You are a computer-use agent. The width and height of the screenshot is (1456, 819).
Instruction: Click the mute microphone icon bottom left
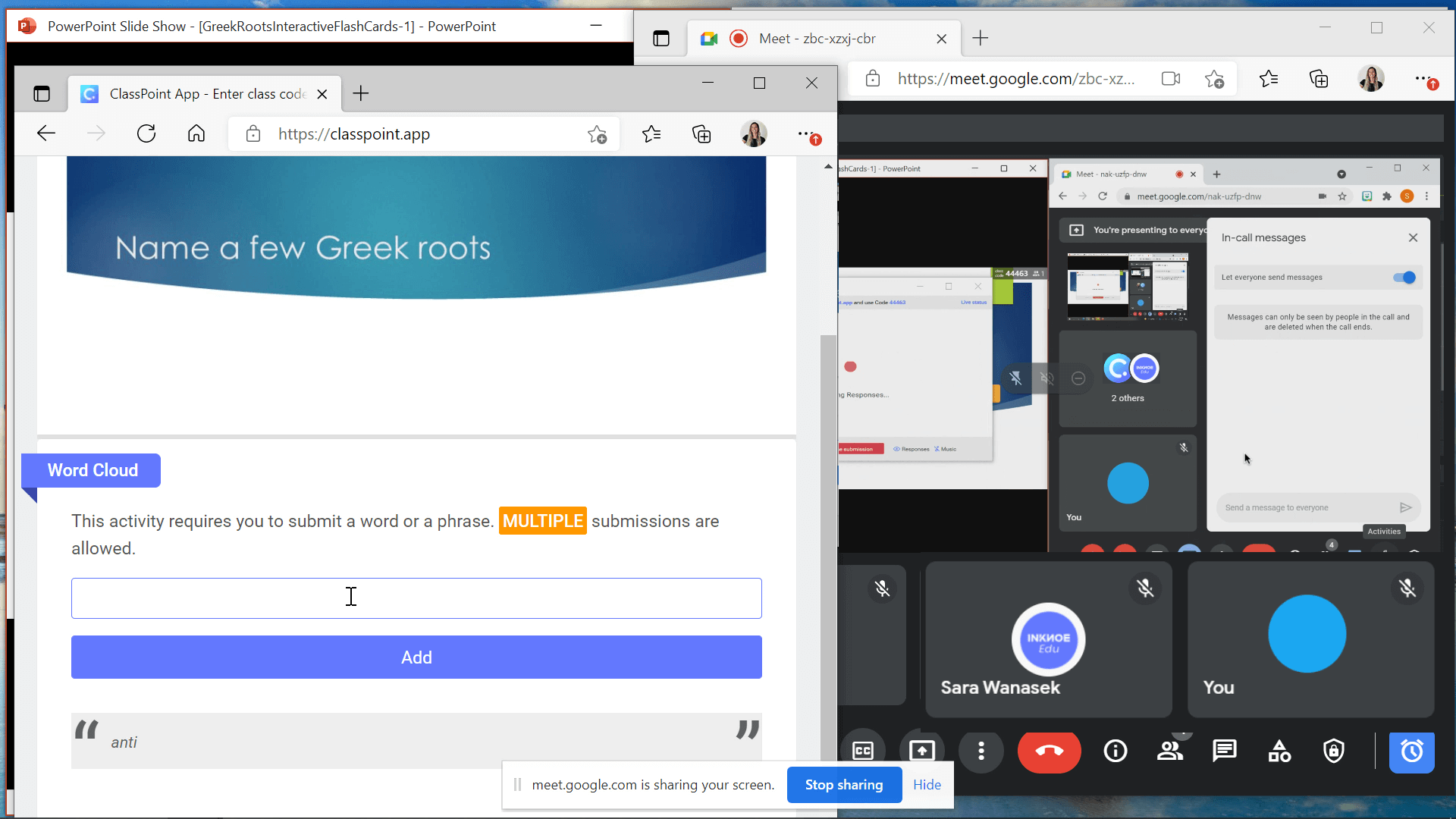[881, 588]
